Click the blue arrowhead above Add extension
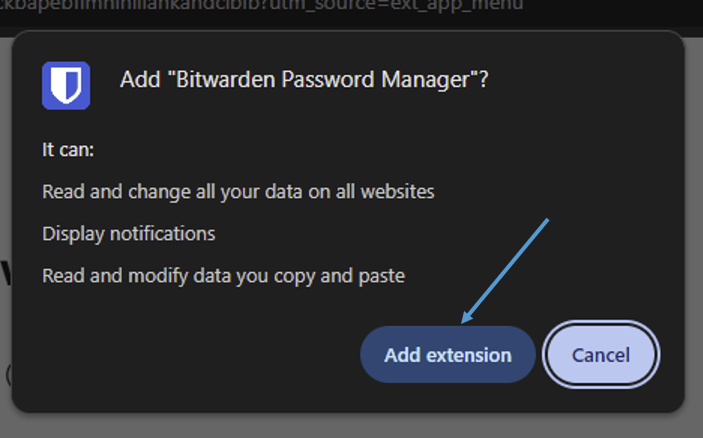Viewport: 703px width, 438px height. click(467, 317)
